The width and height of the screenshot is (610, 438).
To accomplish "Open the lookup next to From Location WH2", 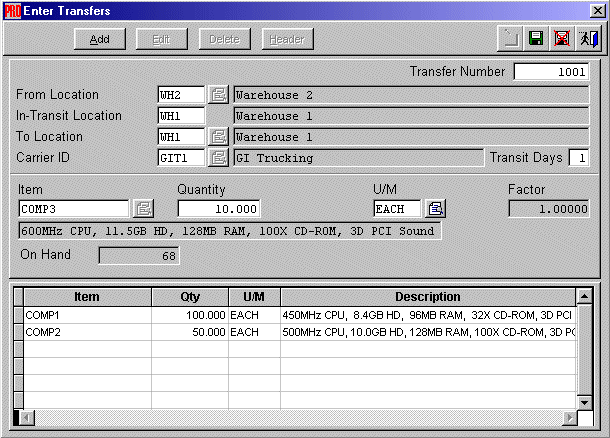I will pos(218,95).
